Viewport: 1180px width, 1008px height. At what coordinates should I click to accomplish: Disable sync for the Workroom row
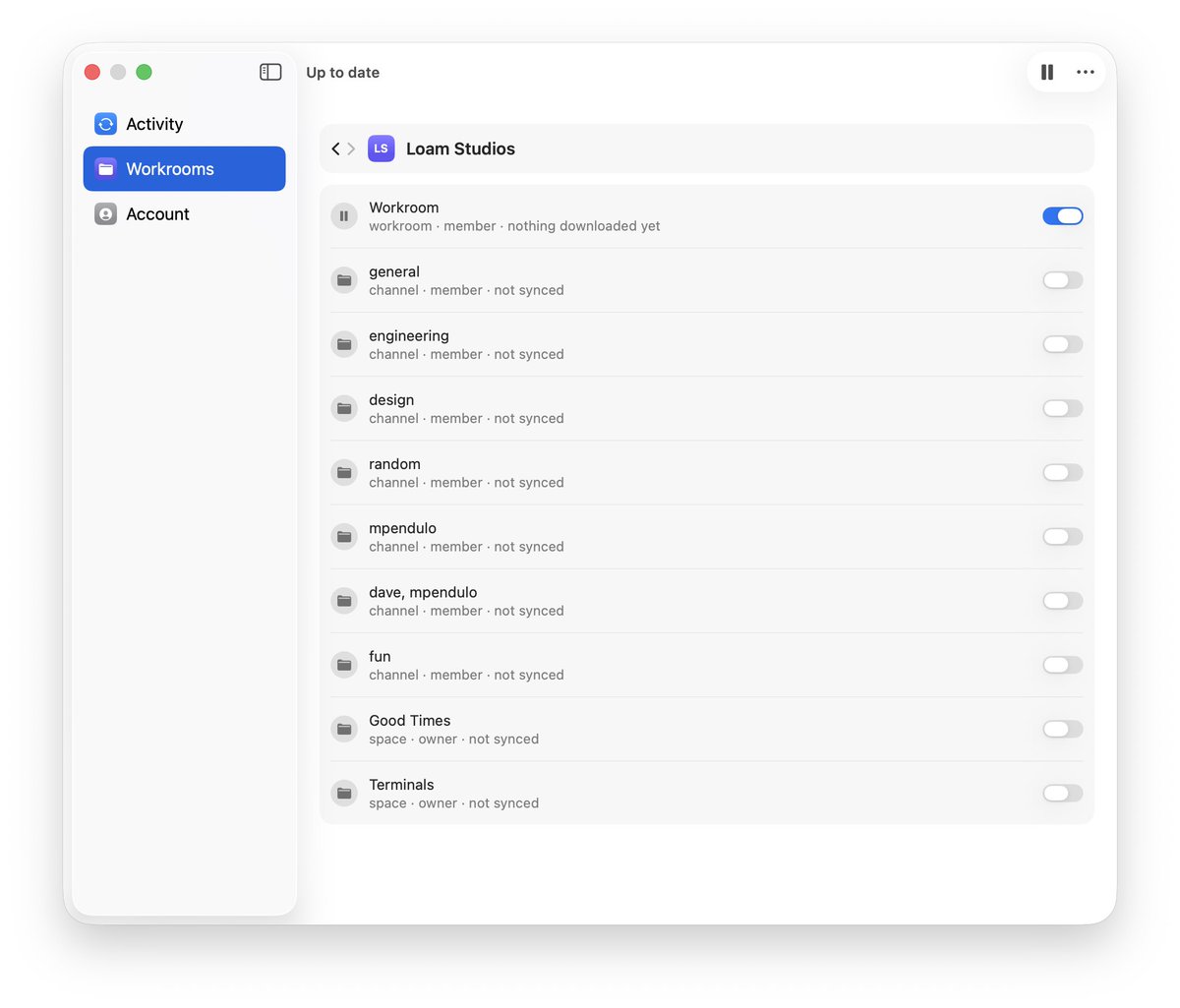click(x=1063, y=216)
